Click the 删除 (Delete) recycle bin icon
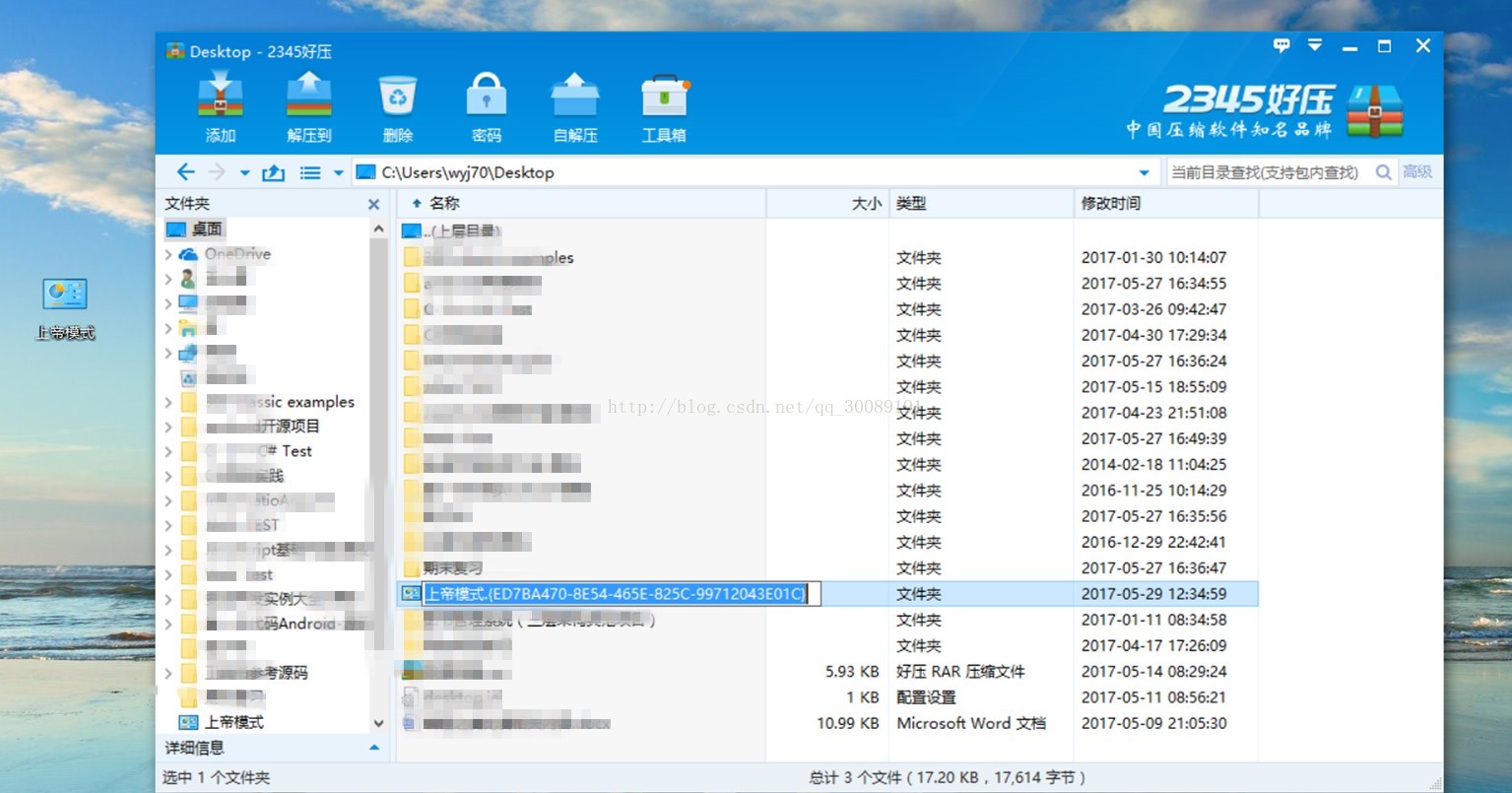The width and height of the screenshot is (1512, 793). (398, 97)
